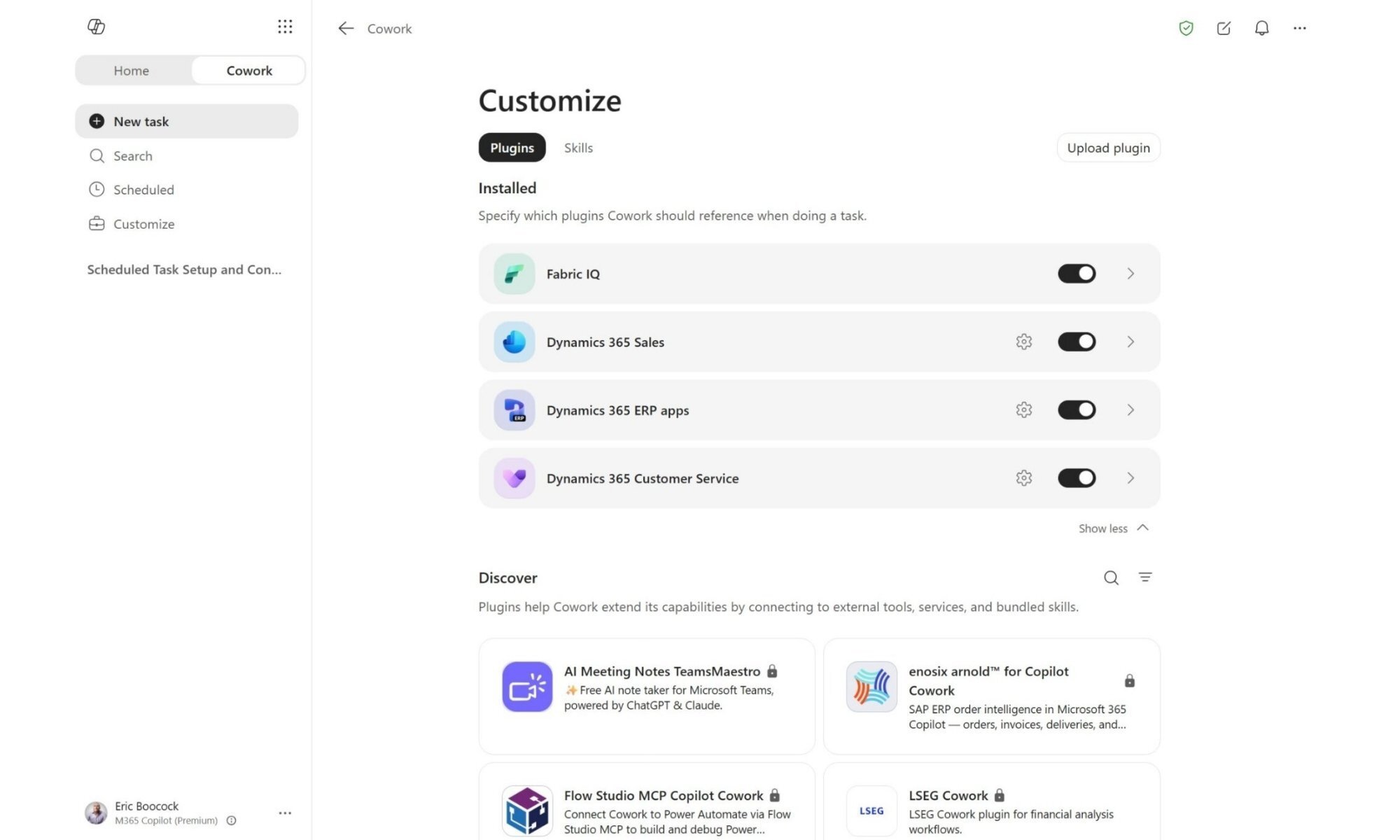1400x840 pixels.
Task: Click the Scheduled clock icon
Action: point(97,190)
